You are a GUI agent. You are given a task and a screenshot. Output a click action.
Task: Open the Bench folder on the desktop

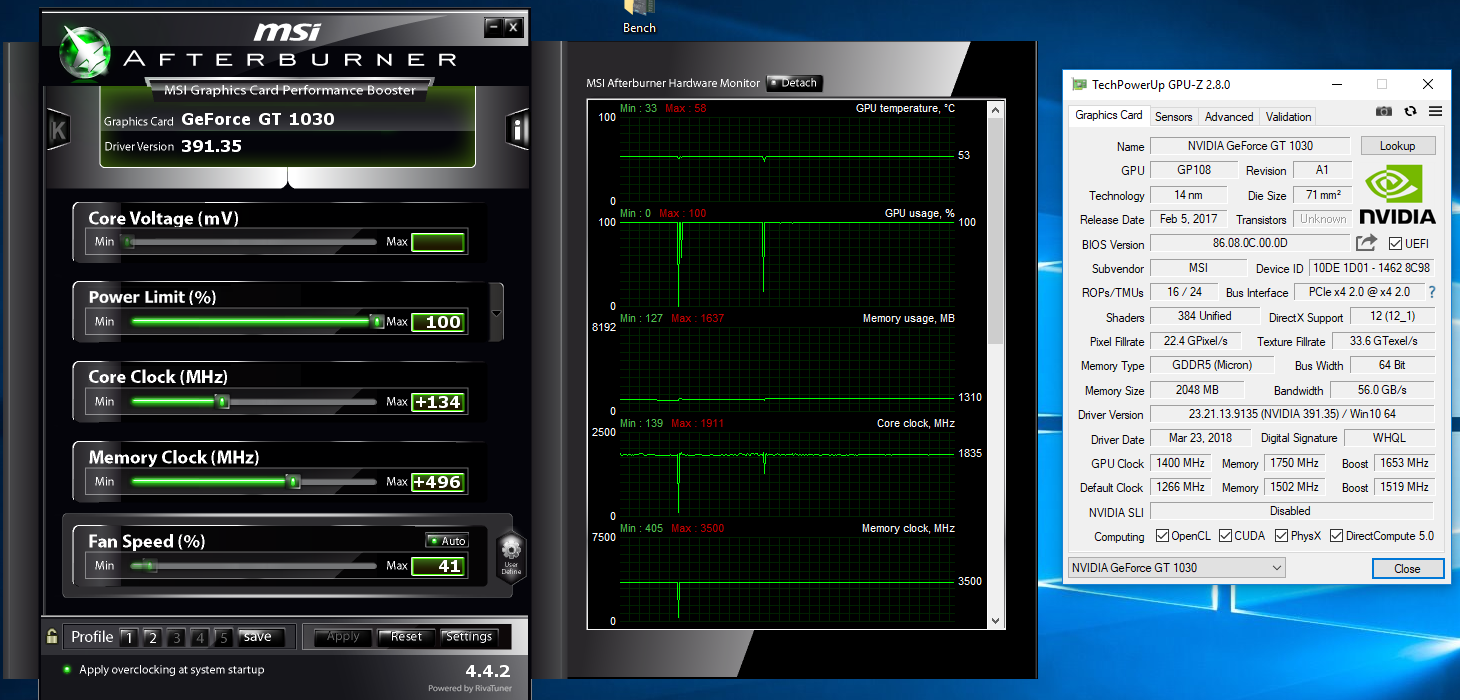point(639,17)
